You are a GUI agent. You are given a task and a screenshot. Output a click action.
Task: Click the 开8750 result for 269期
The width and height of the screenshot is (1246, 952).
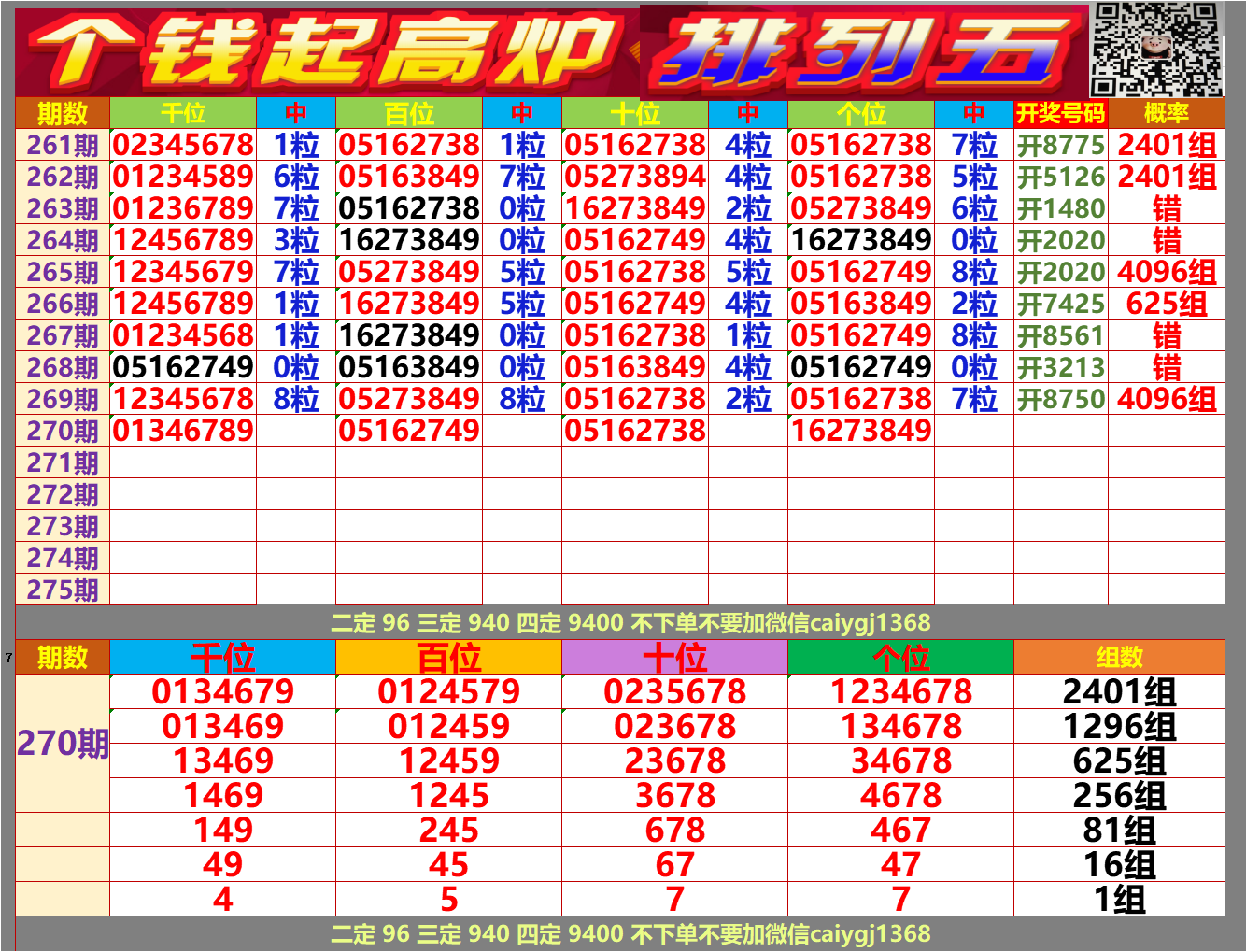click(x=1060, y=397)
